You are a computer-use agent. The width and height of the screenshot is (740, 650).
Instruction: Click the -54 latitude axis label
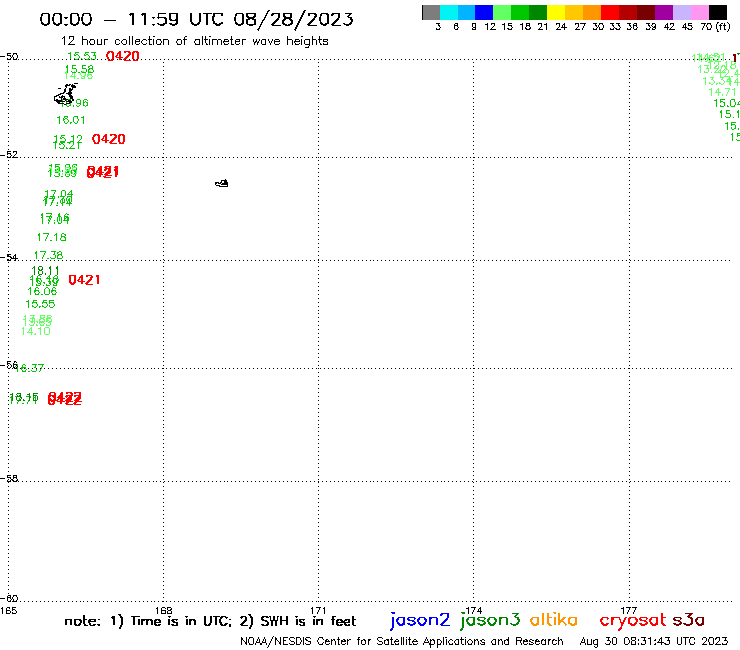(9, 257)
